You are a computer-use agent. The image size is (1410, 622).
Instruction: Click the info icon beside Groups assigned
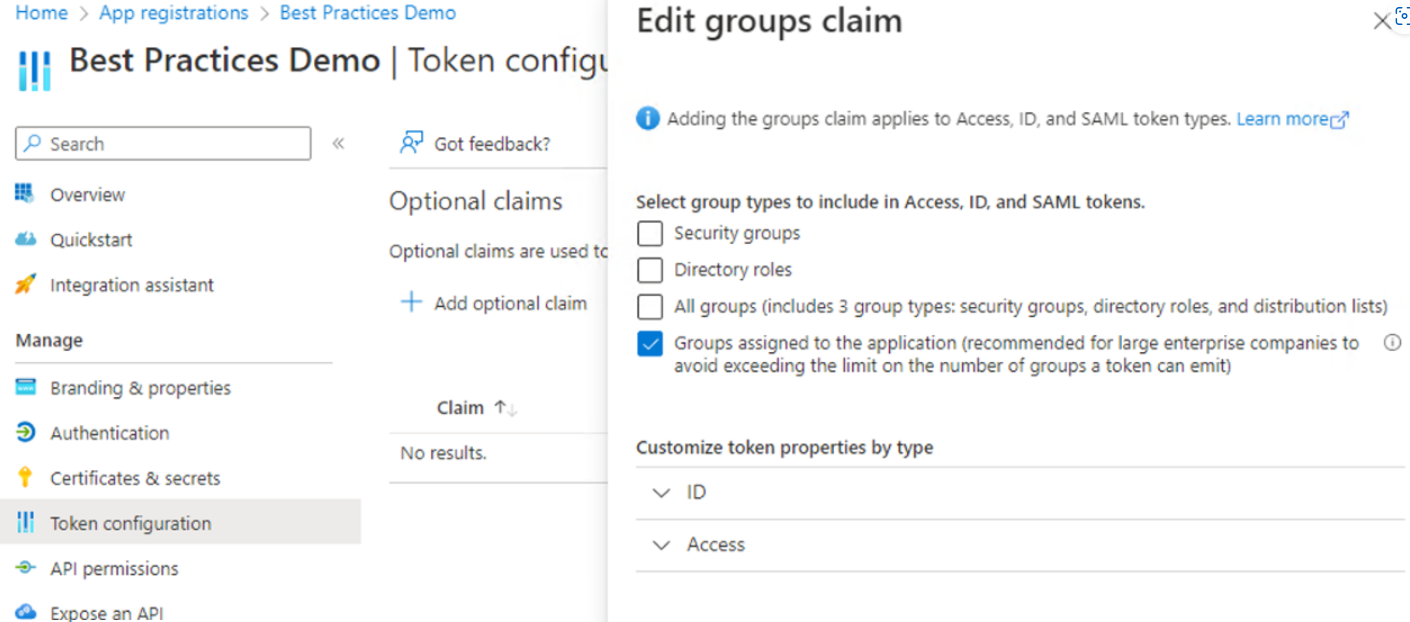pyautogui.click(x=1391, y=343)
